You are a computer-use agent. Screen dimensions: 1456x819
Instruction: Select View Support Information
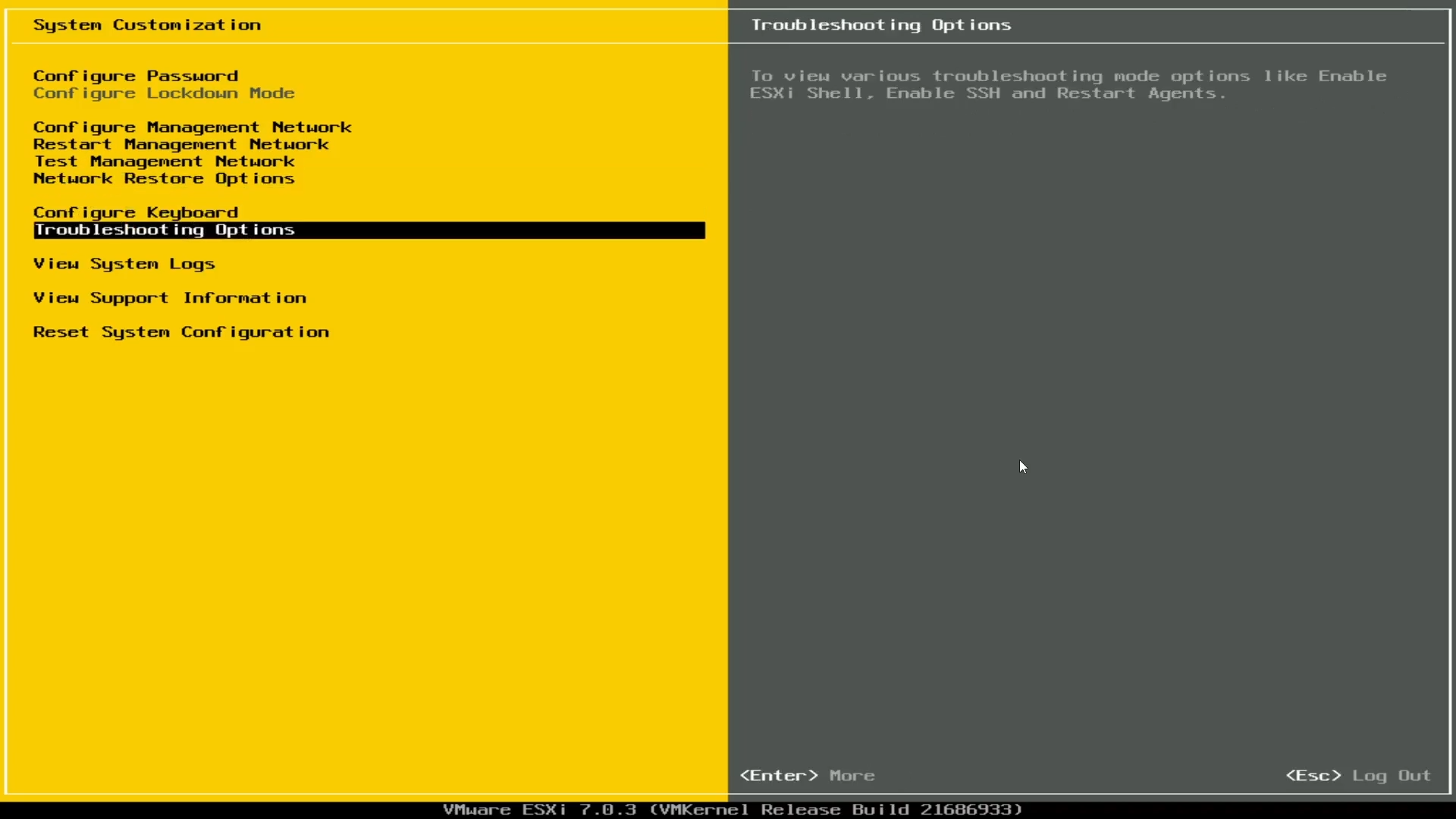[x=170, y=297]
